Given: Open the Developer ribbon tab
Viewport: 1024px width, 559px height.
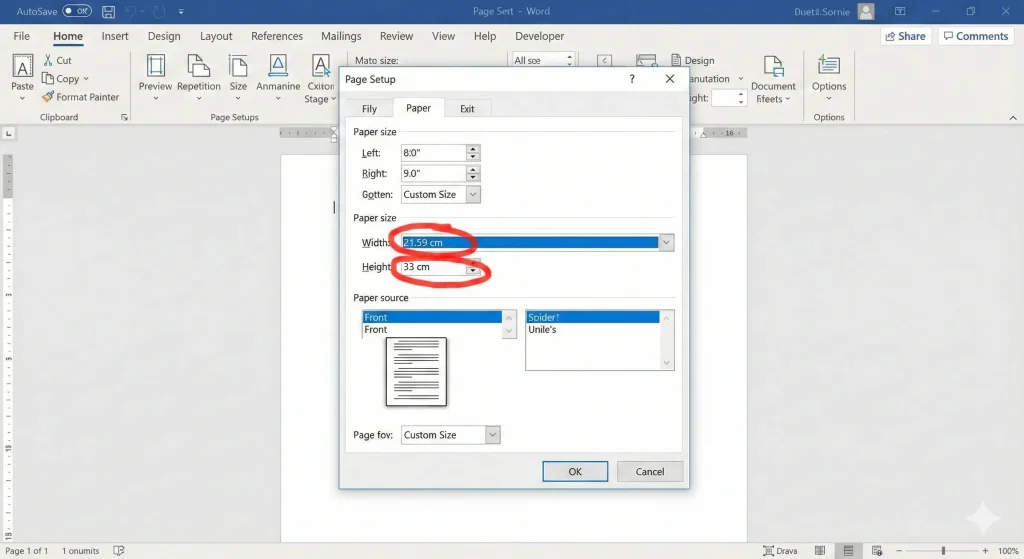Looking at the screenshot, I should coord(539,36).
